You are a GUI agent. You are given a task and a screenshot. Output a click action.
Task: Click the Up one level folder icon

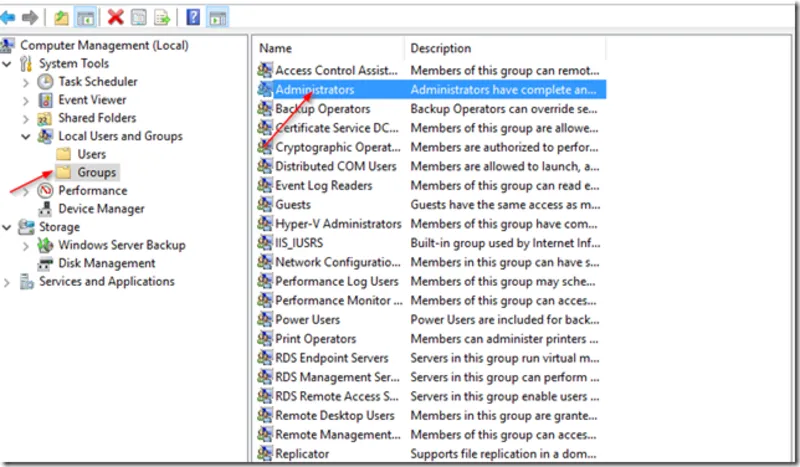pos(61,17)
